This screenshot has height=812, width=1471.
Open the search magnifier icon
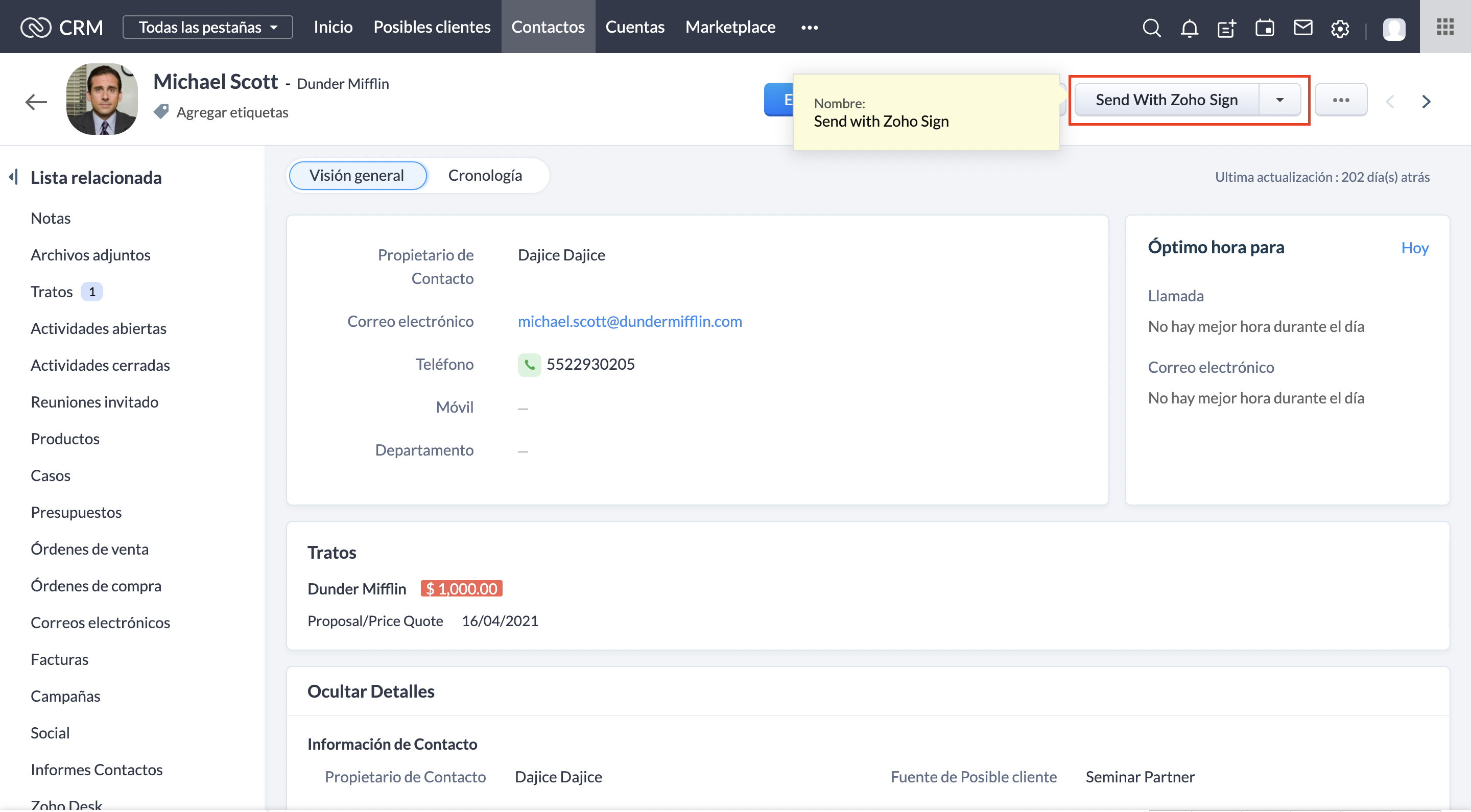coord(1151,28)
